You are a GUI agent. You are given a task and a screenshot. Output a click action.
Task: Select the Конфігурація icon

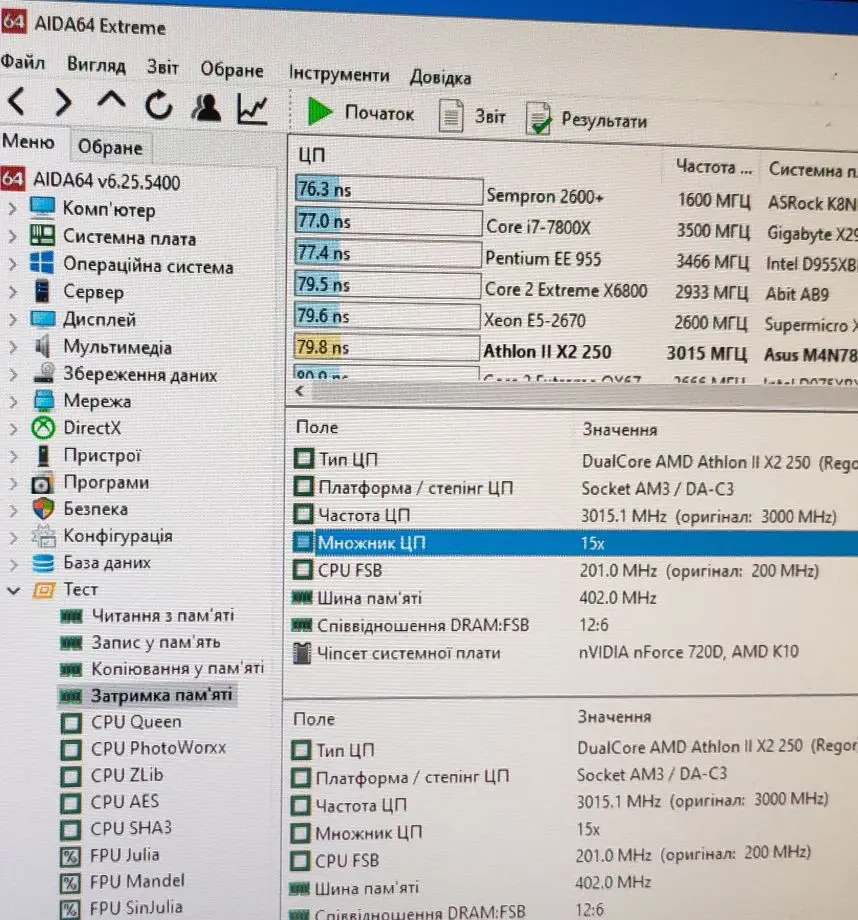[x=43, y=536]
